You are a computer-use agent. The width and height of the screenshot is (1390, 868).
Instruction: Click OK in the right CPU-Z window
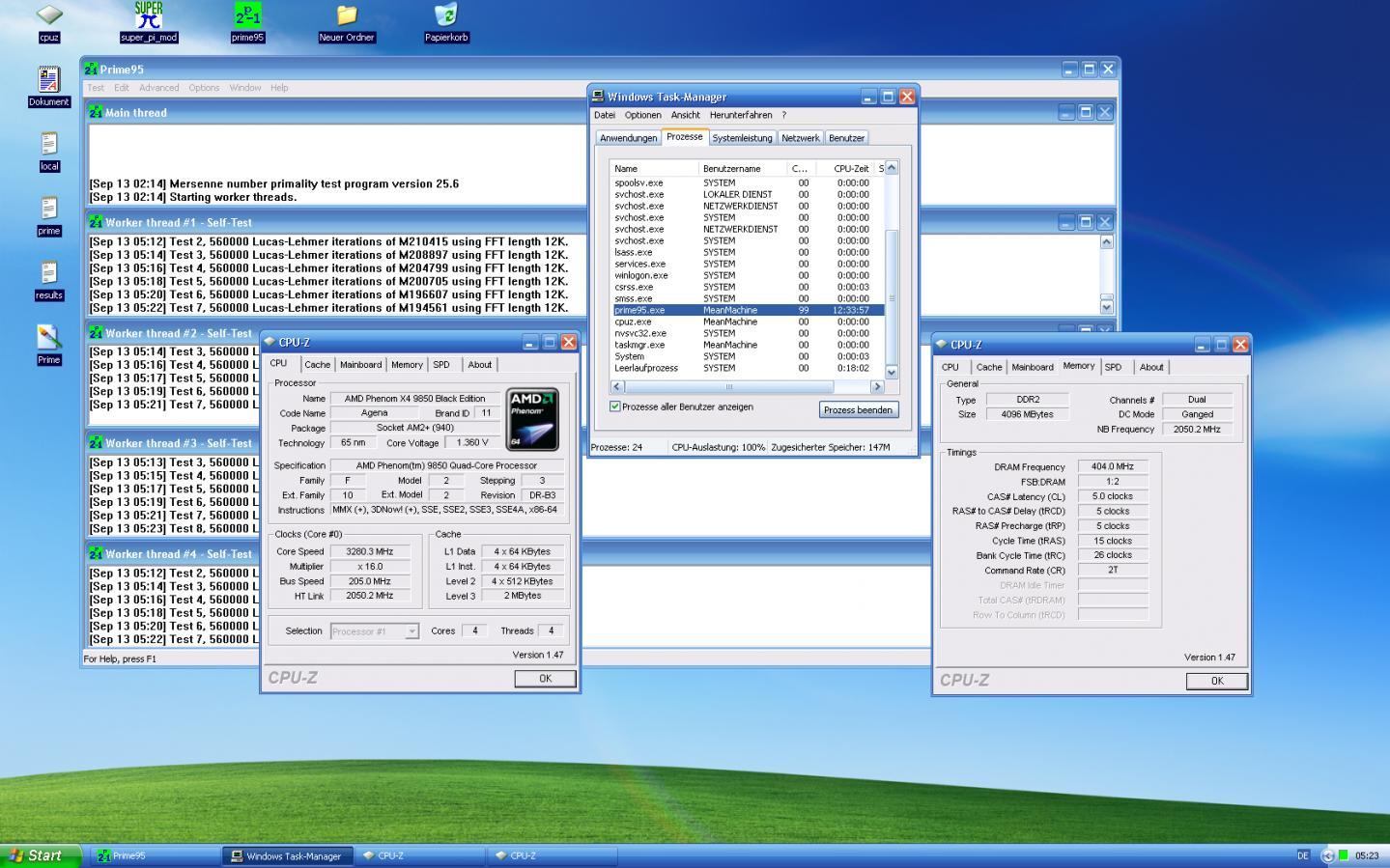[1217, 681]
